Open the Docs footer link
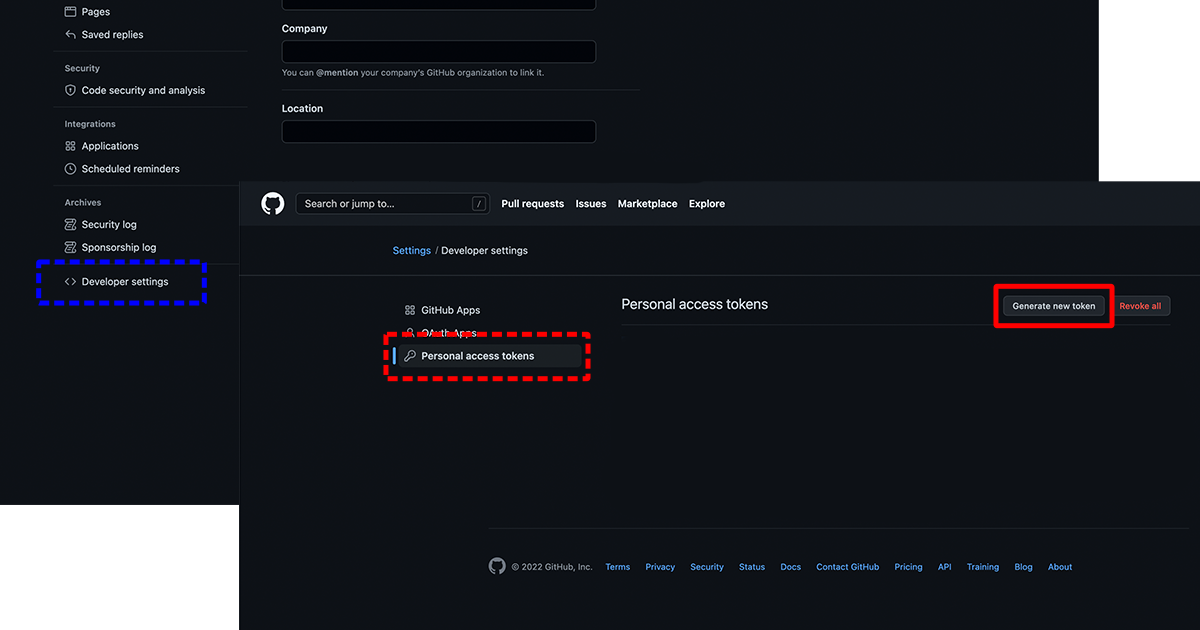Image resolution: width=1200 pixels, height=630 pixels. pos(791,567)
